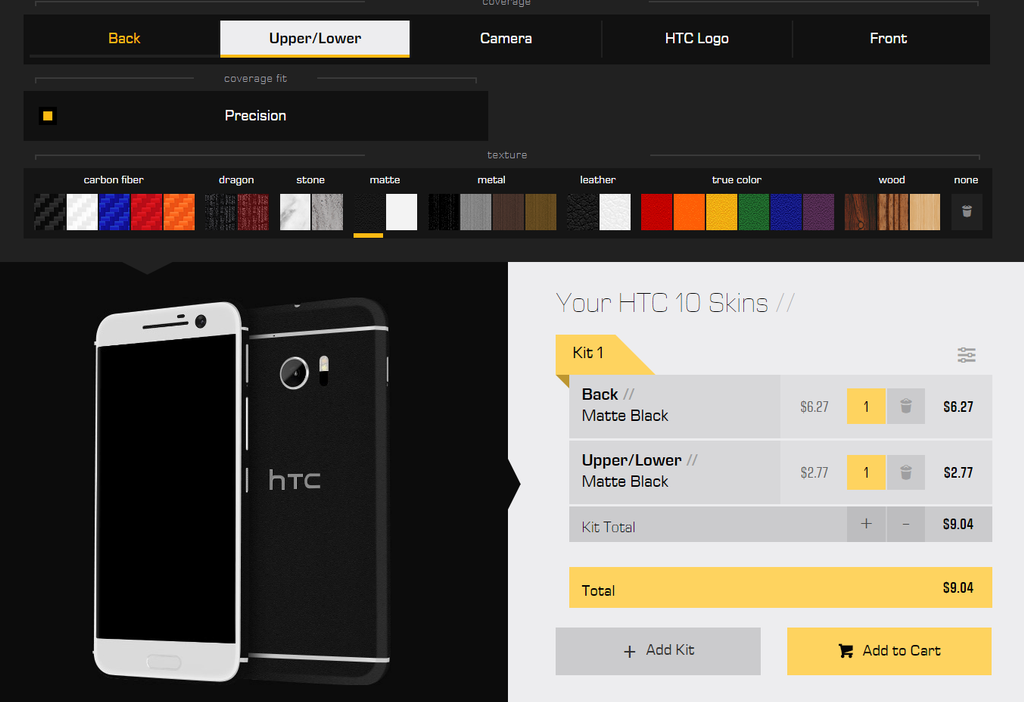Pick blue carbon fiber texture

point(114,212)
